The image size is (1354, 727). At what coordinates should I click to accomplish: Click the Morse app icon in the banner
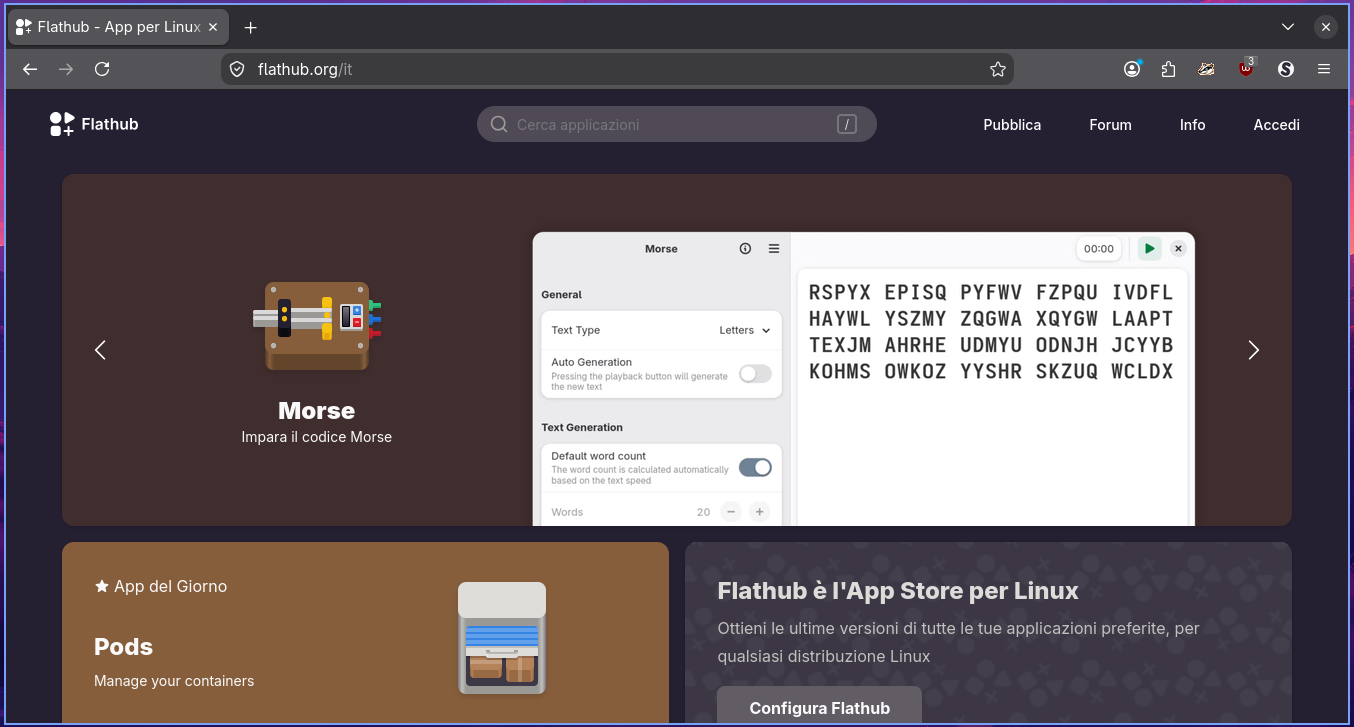coord(317,327)
